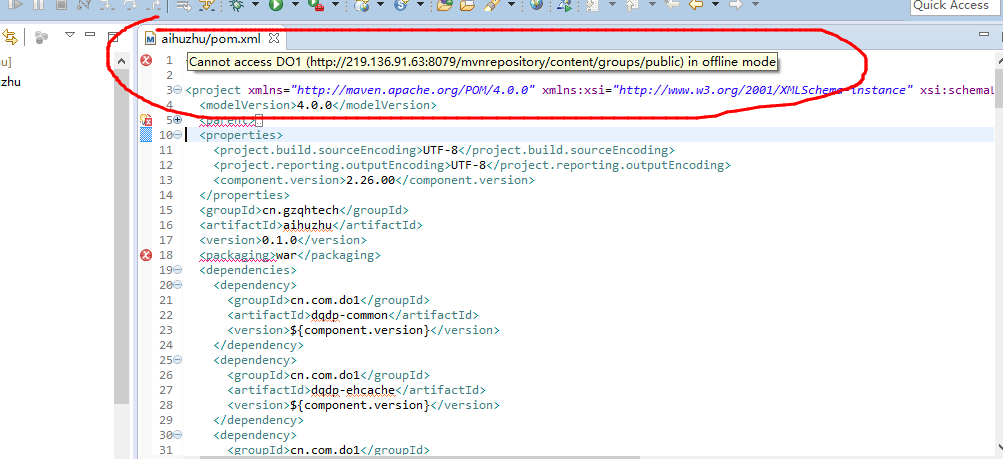The image size is (1003, 459).
Task: Click the External Tools run icon with red toolbox
Action: [317, 6]
